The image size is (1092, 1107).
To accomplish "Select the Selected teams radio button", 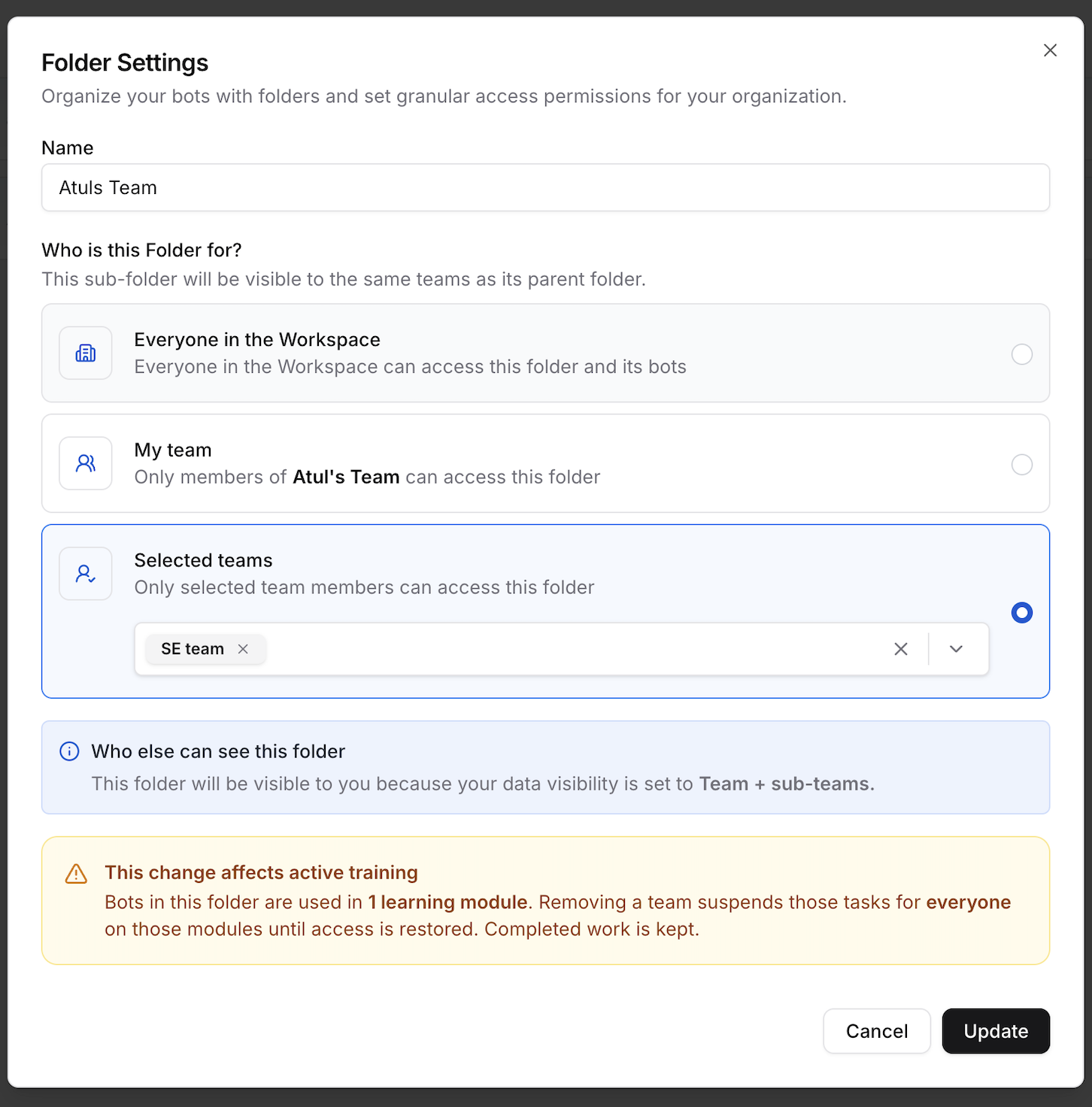I will pos(1022,613).
